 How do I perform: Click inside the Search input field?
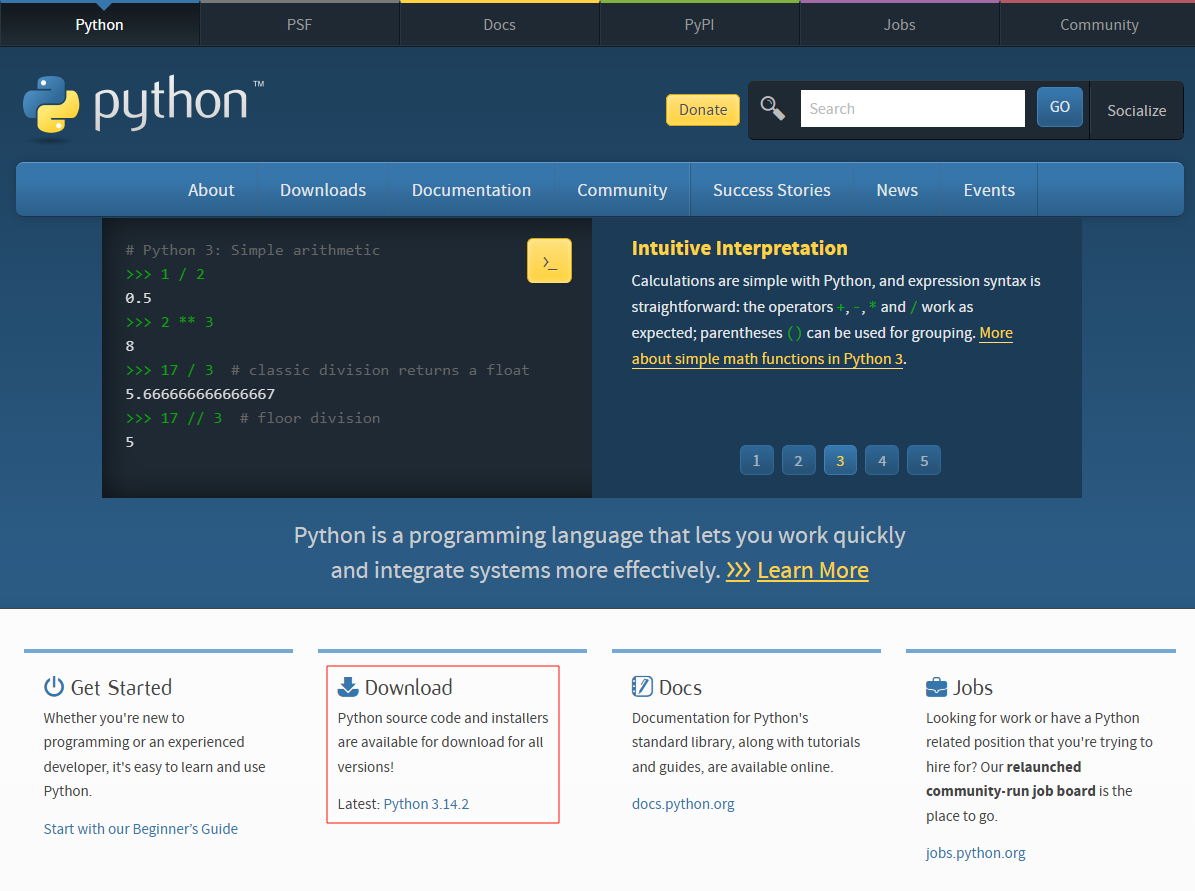coord(911,108)
